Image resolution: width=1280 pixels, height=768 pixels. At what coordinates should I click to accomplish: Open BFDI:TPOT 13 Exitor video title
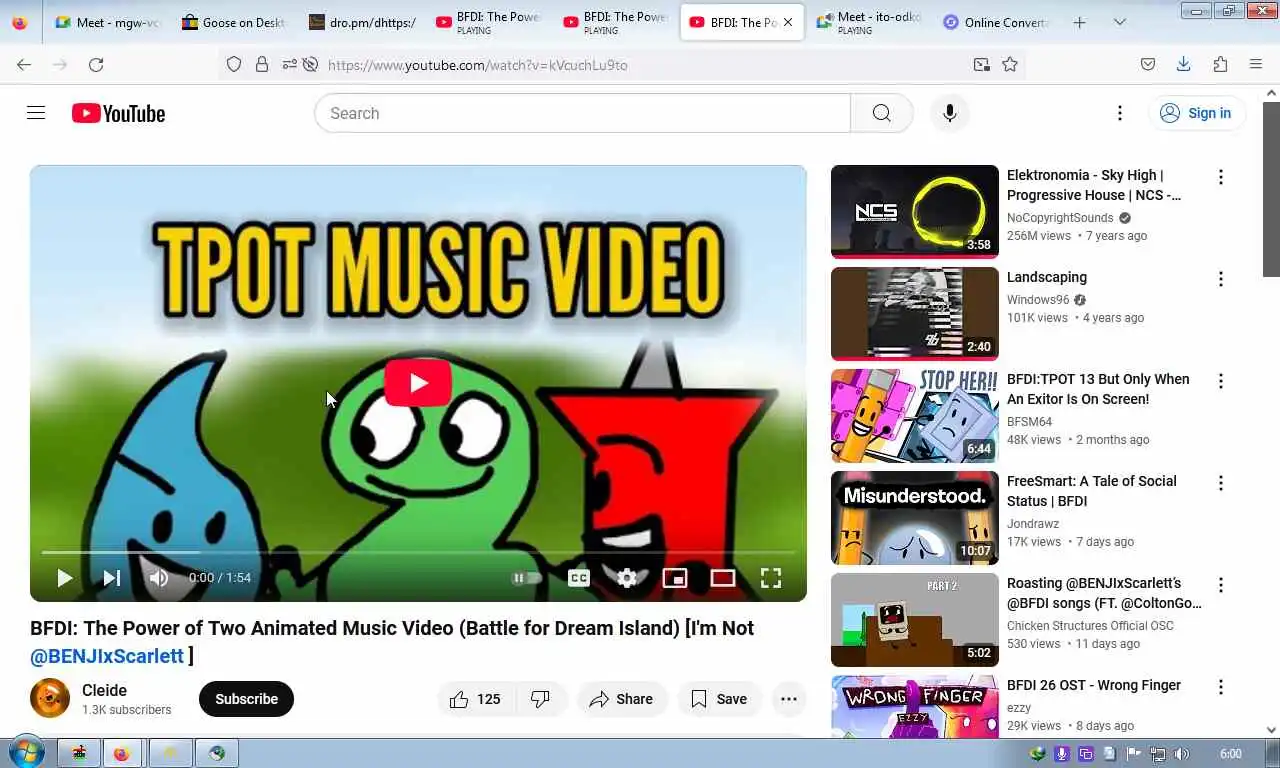point(1098,389)
